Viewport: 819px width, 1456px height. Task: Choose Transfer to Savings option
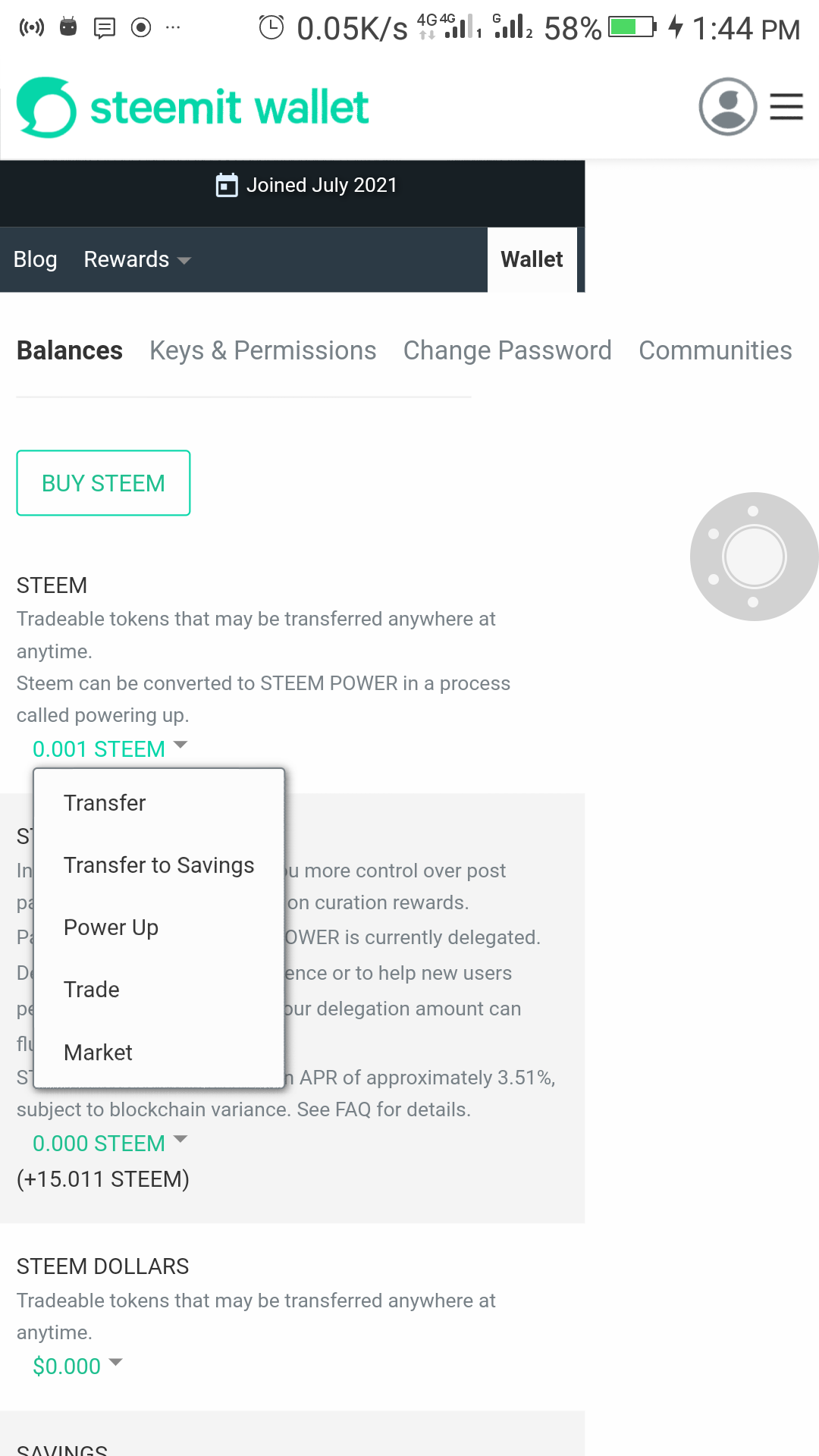point(158,865)
